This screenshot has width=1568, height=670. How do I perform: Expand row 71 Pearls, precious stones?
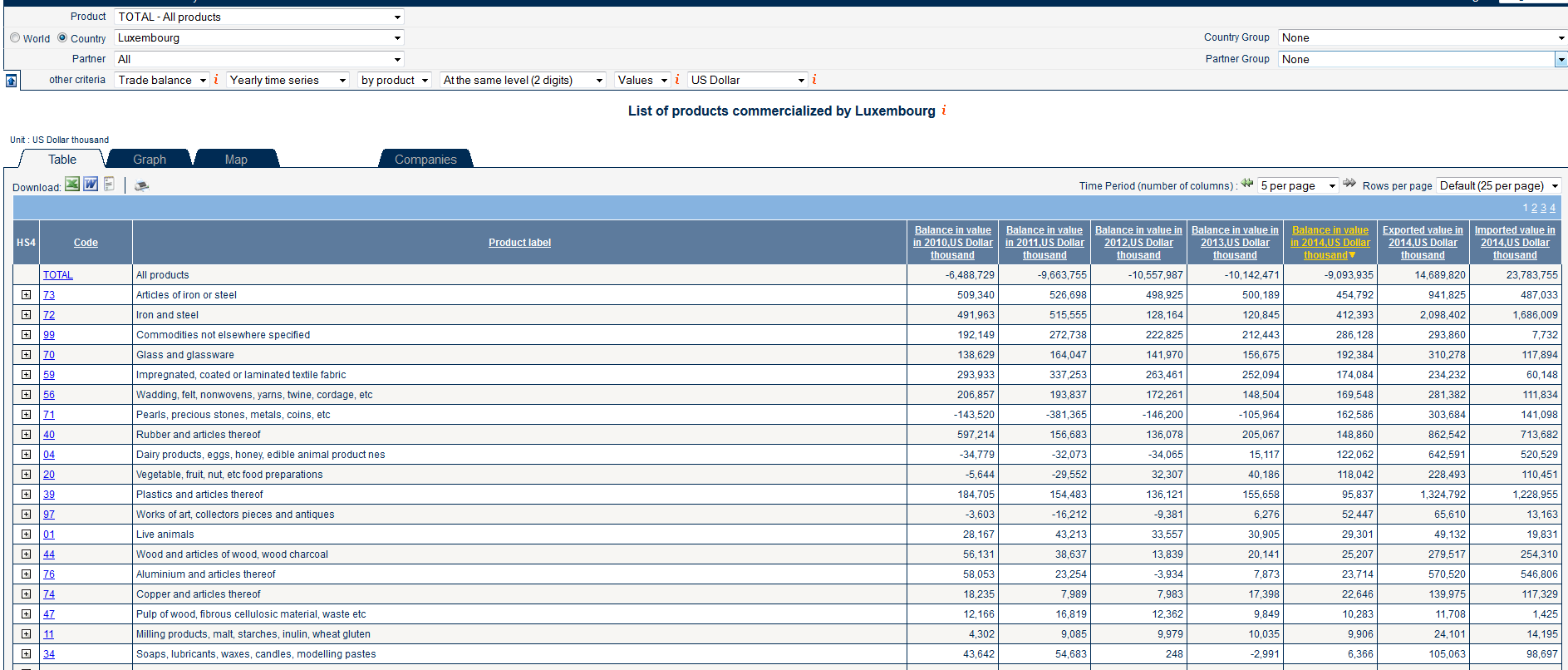pyautogui.click(x=26, y=415)
